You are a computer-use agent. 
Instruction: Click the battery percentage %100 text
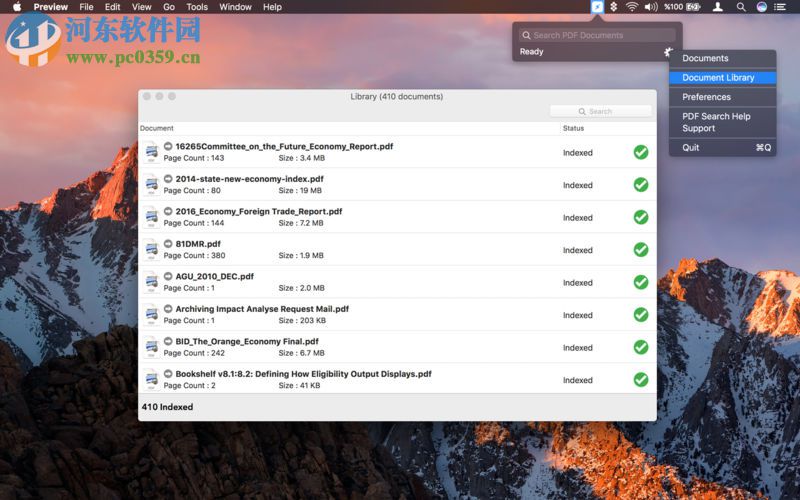(x=673, y=7)
